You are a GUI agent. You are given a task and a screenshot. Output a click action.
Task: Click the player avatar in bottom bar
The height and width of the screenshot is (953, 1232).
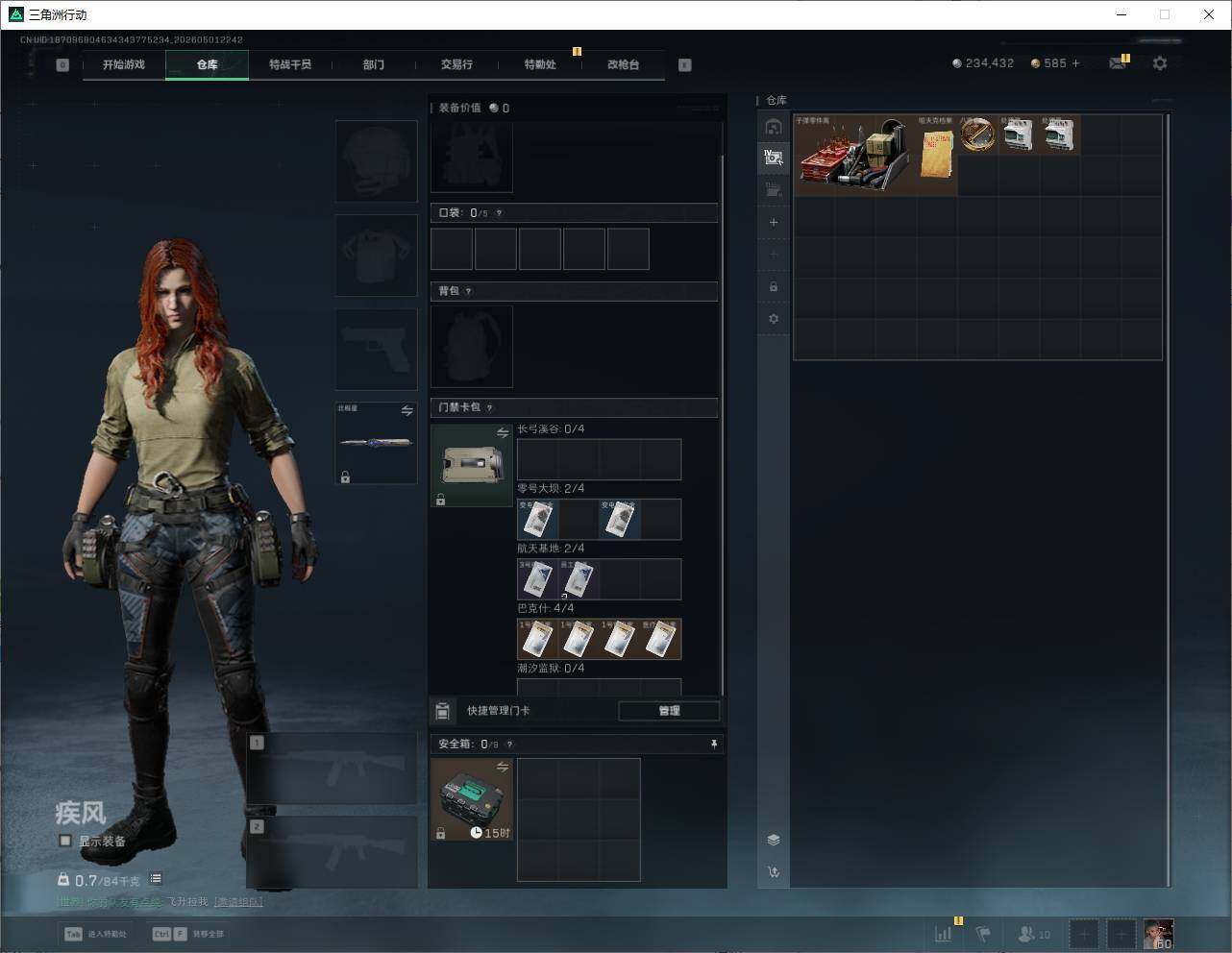[x=1158, y=934]
